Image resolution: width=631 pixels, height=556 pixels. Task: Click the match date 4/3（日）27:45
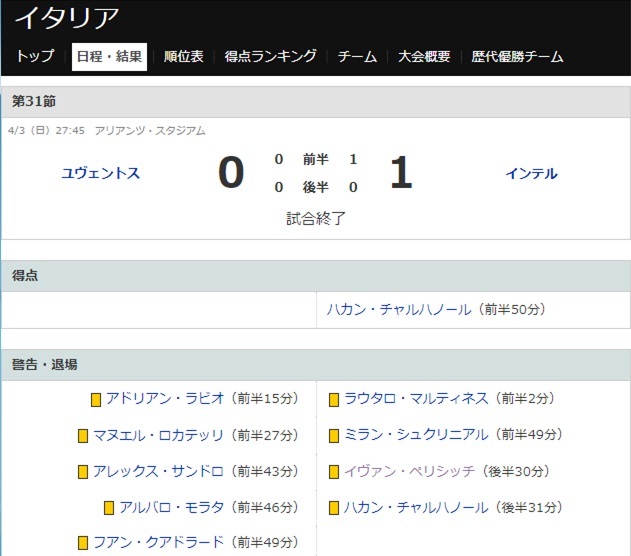[46, 131]
